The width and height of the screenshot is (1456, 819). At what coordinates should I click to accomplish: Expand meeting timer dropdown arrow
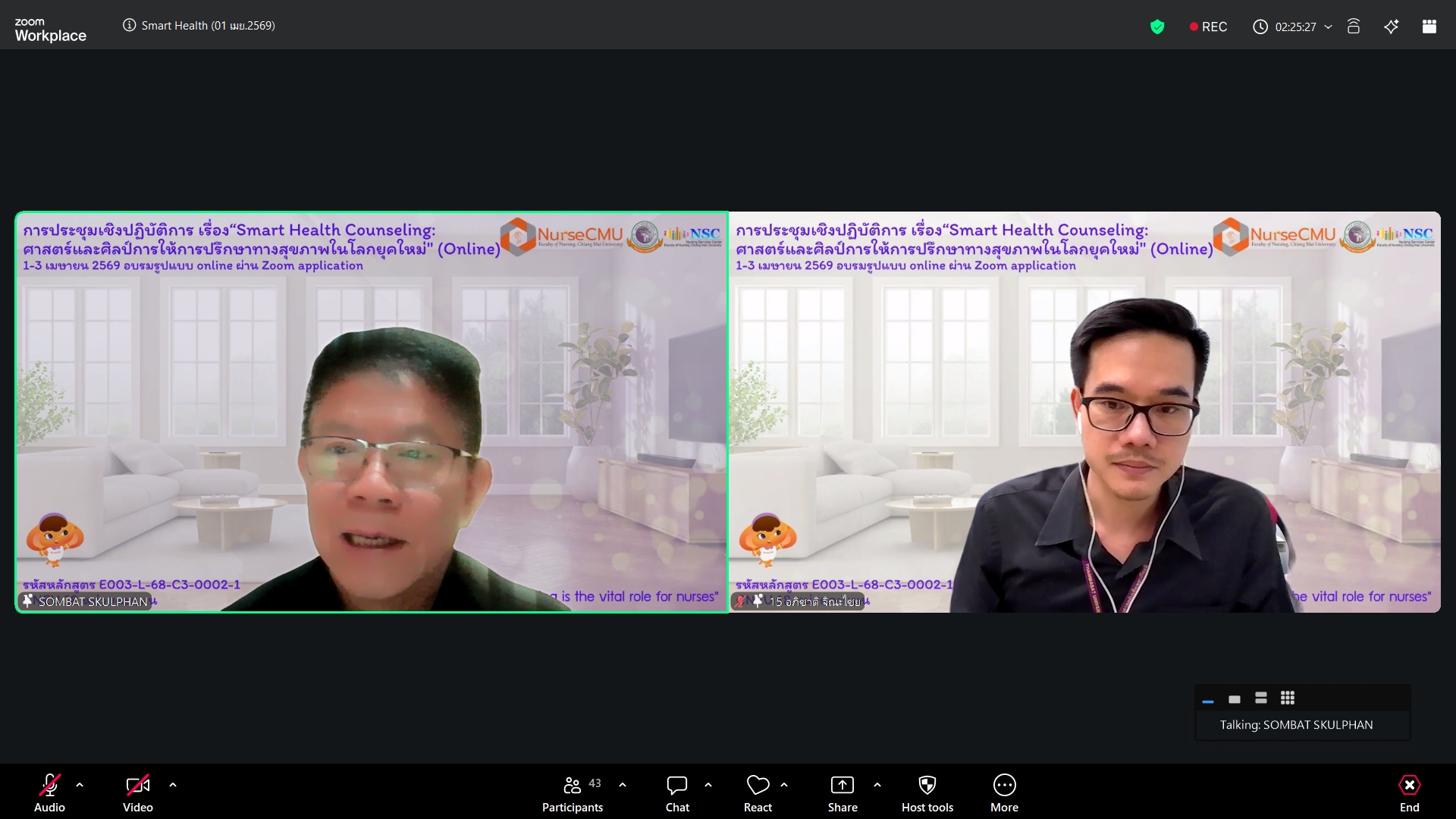tap(1328, 27)
